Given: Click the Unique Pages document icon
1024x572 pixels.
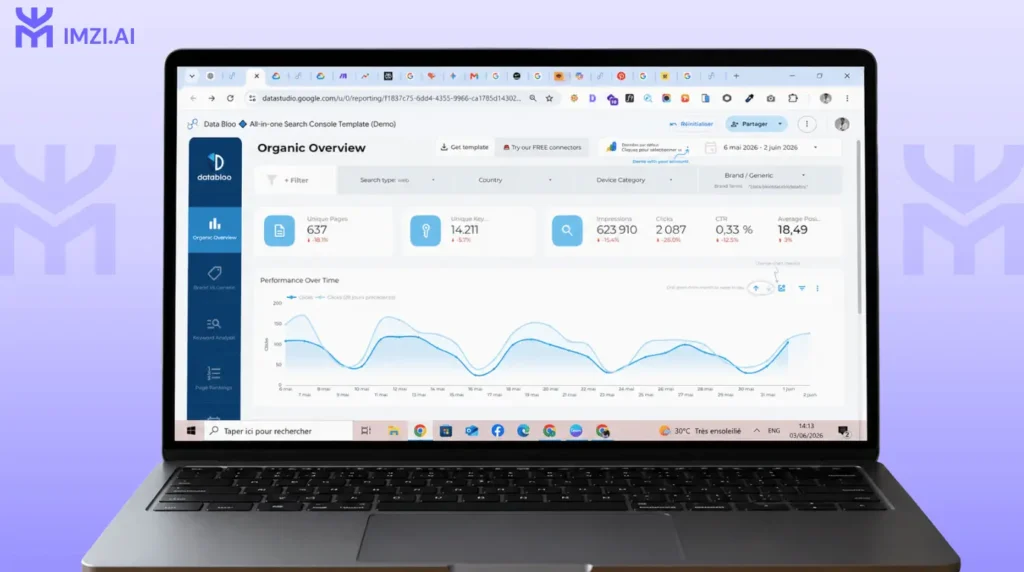Looking at the screenshot, I should [279, 230].
